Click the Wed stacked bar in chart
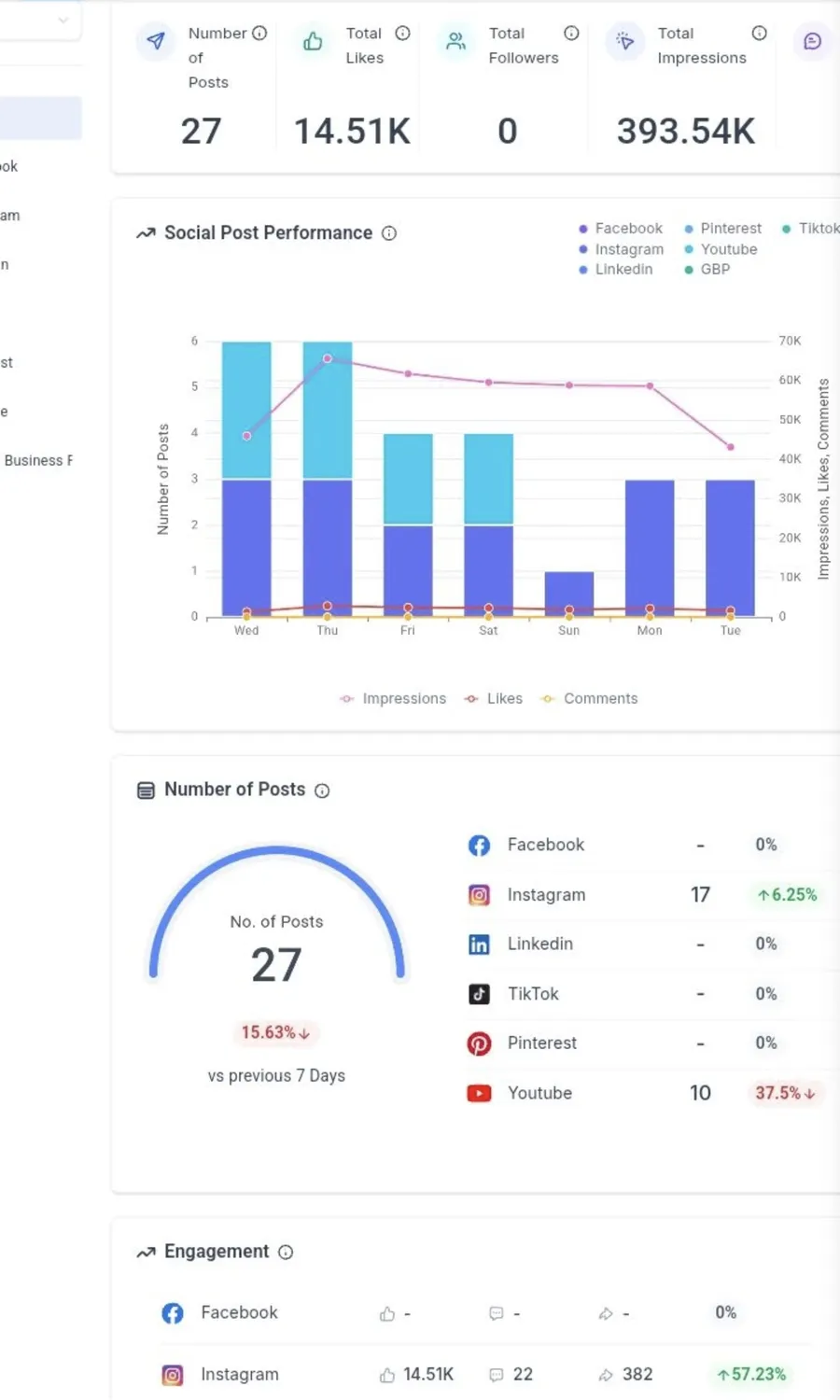Image resolution: width=840 pixels, height=1400 pixels. 246,479
